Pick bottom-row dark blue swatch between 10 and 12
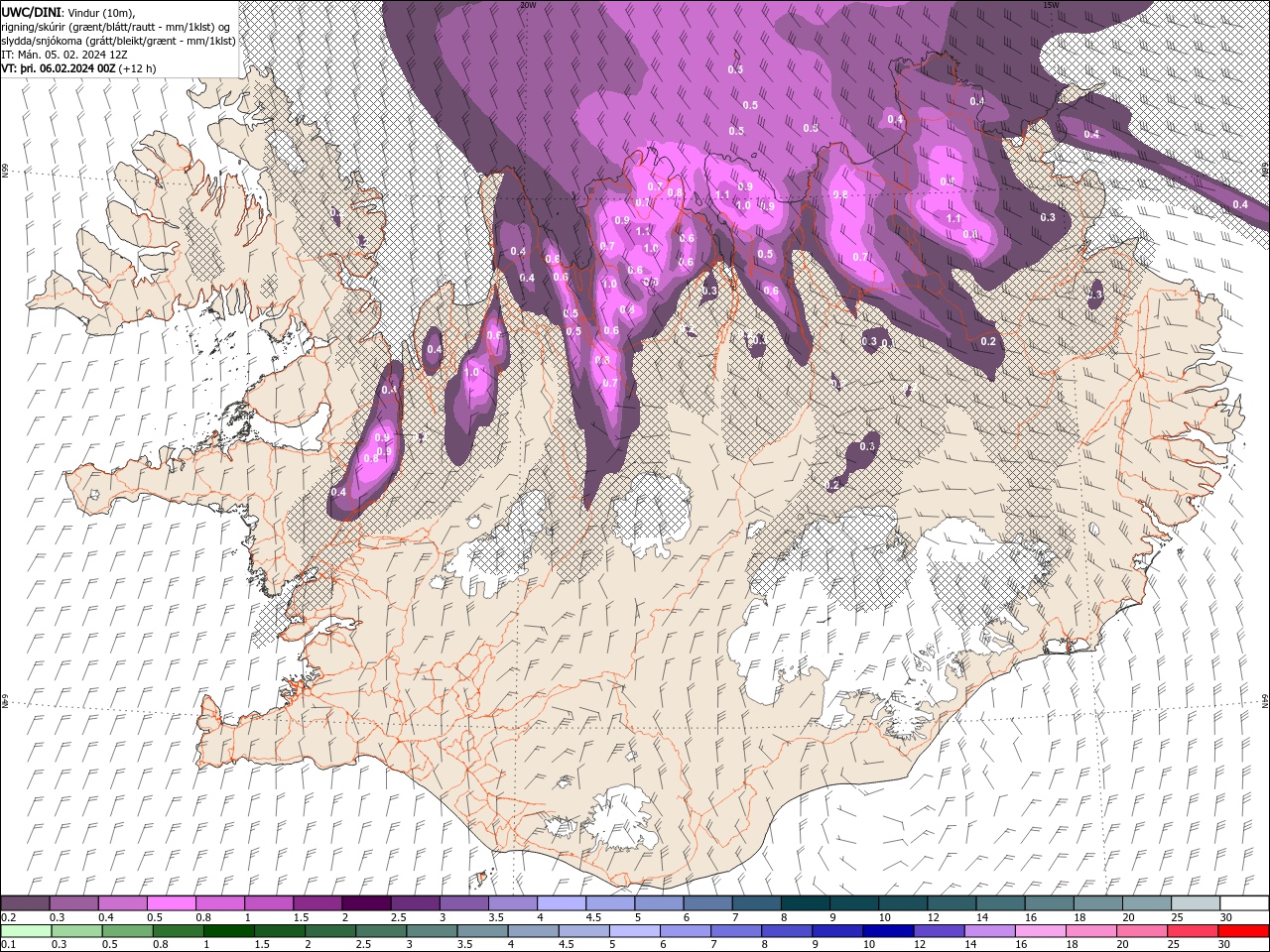 [888, 931]
